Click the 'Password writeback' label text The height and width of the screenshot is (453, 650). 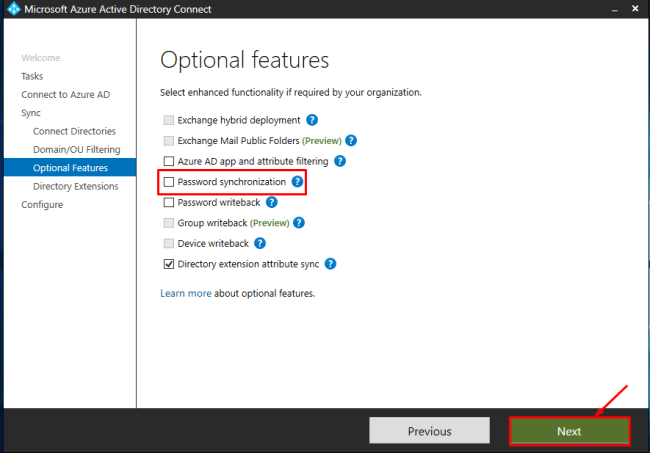pyautogui.click(x=219, y=202)
